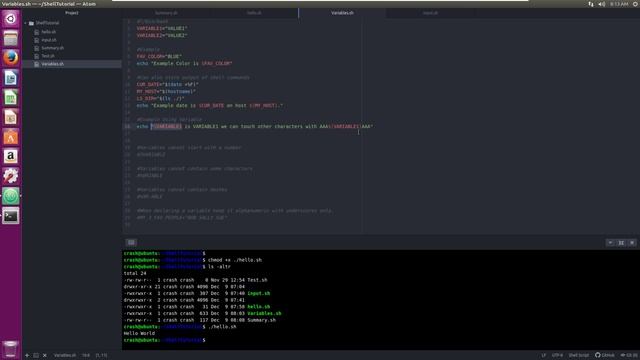
Task: Close all terminals with status bar X
Action: [45, 355]
